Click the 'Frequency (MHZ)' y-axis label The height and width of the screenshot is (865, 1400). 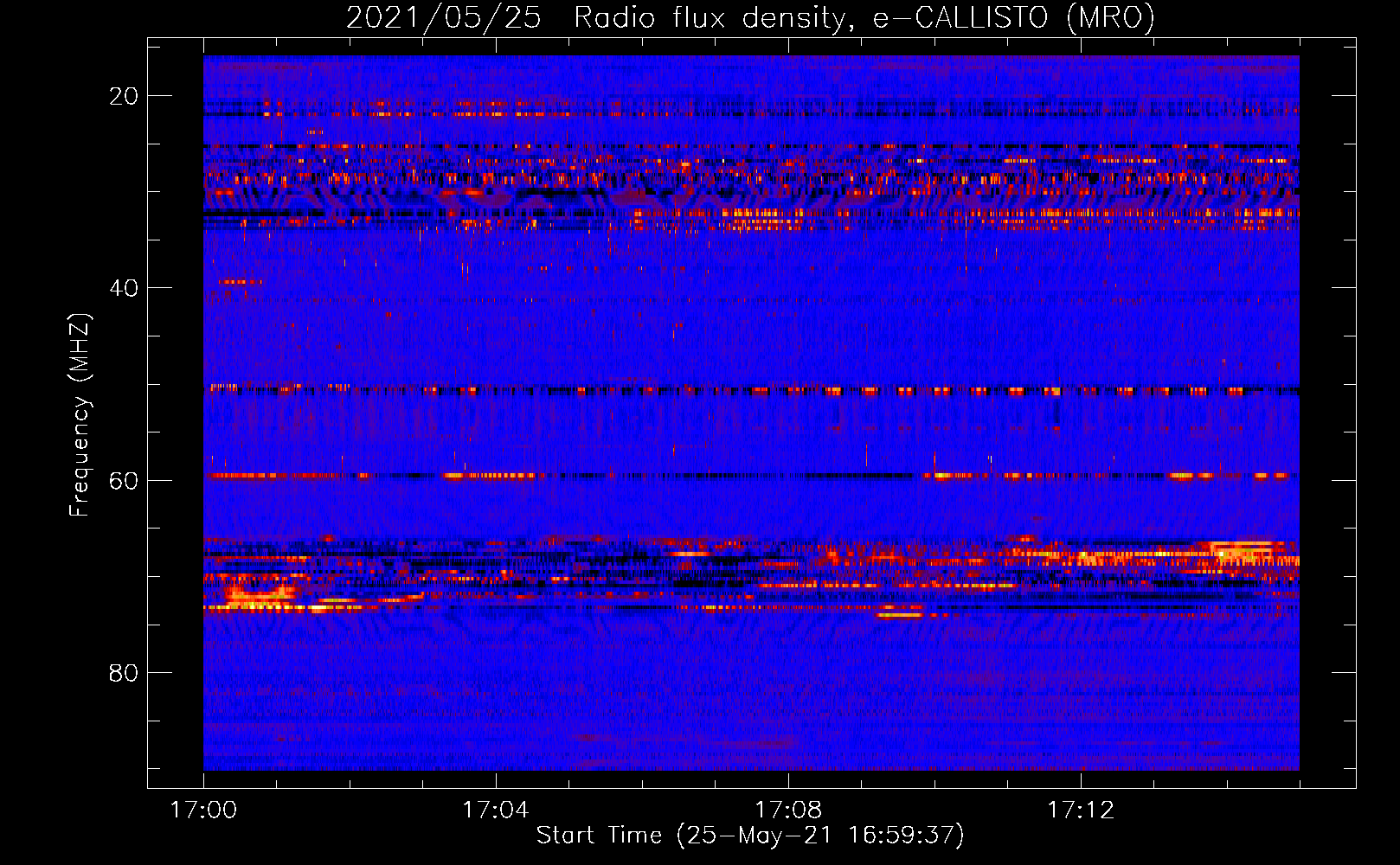point(80,414)
